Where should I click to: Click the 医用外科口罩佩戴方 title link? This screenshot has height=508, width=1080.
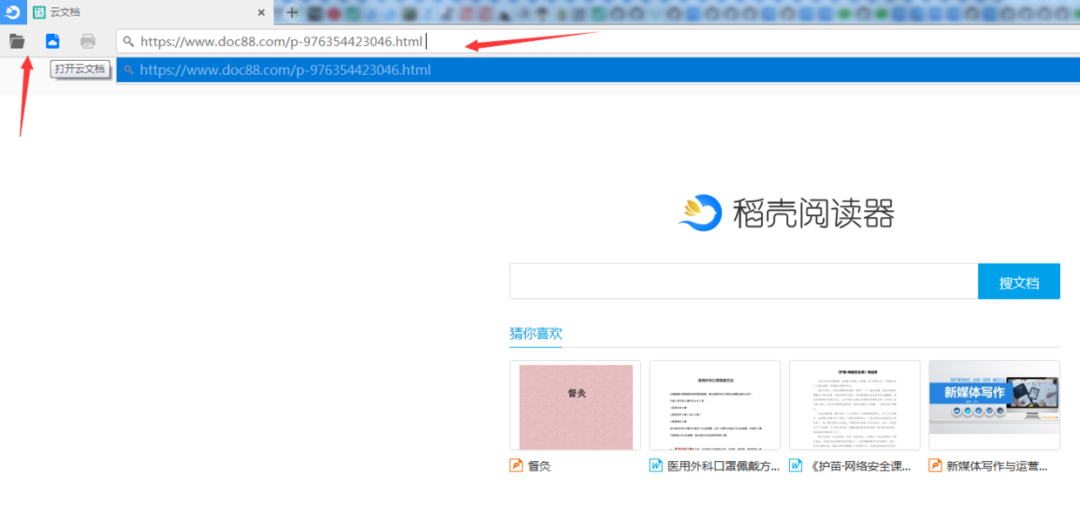724,466
